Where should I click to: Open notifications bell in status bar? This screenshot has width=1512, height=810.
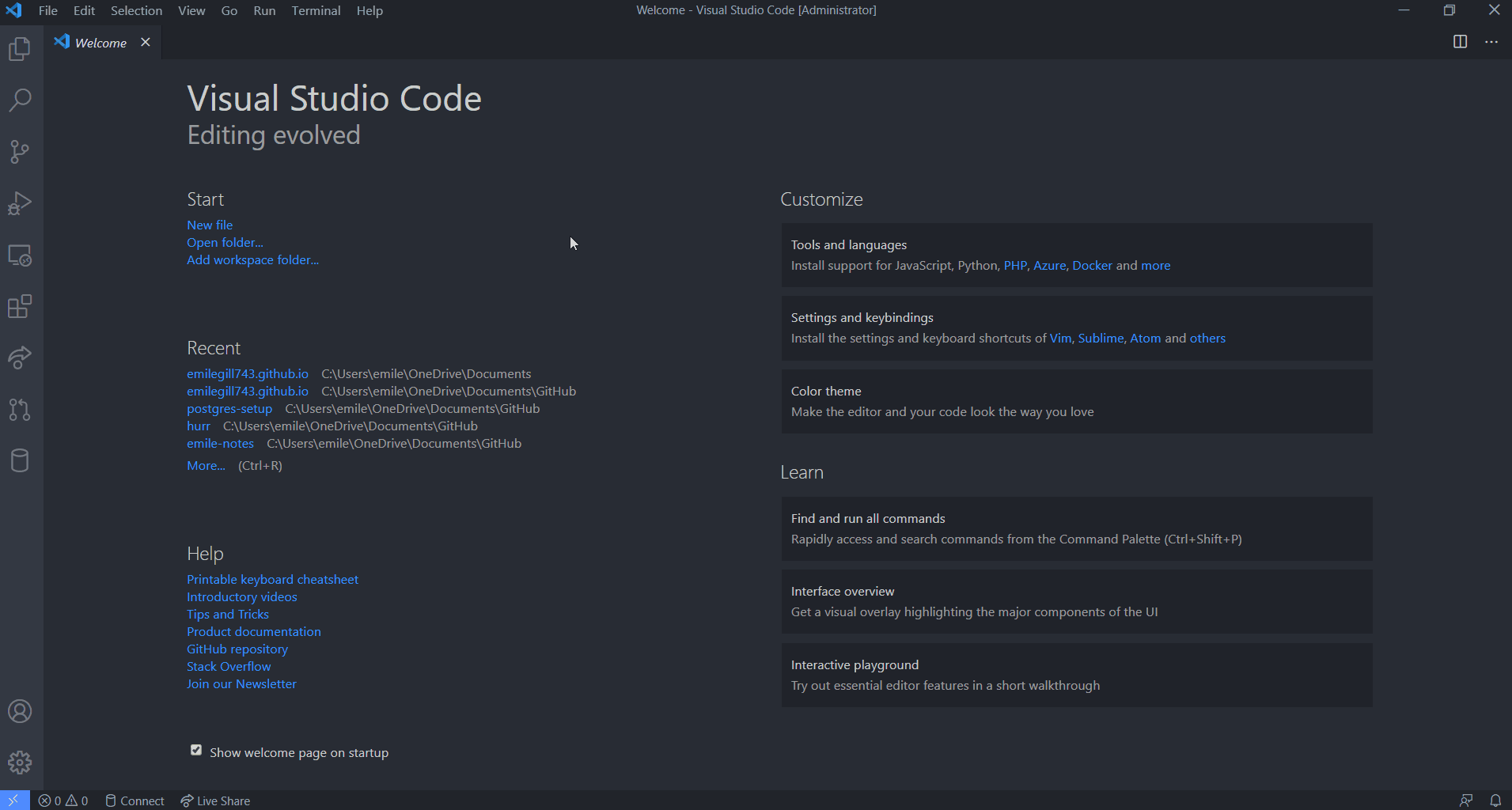click(1495, 801)
